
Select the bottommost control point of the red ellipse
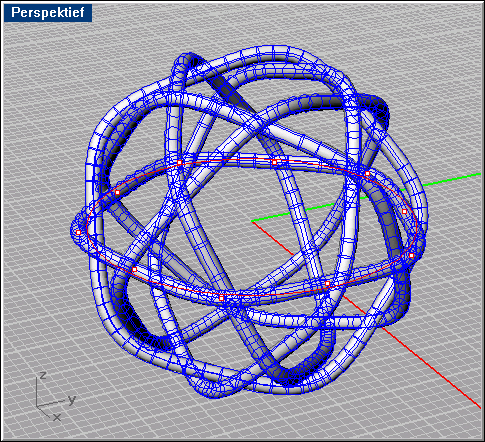pyautogui.click(x=221, y=298)
